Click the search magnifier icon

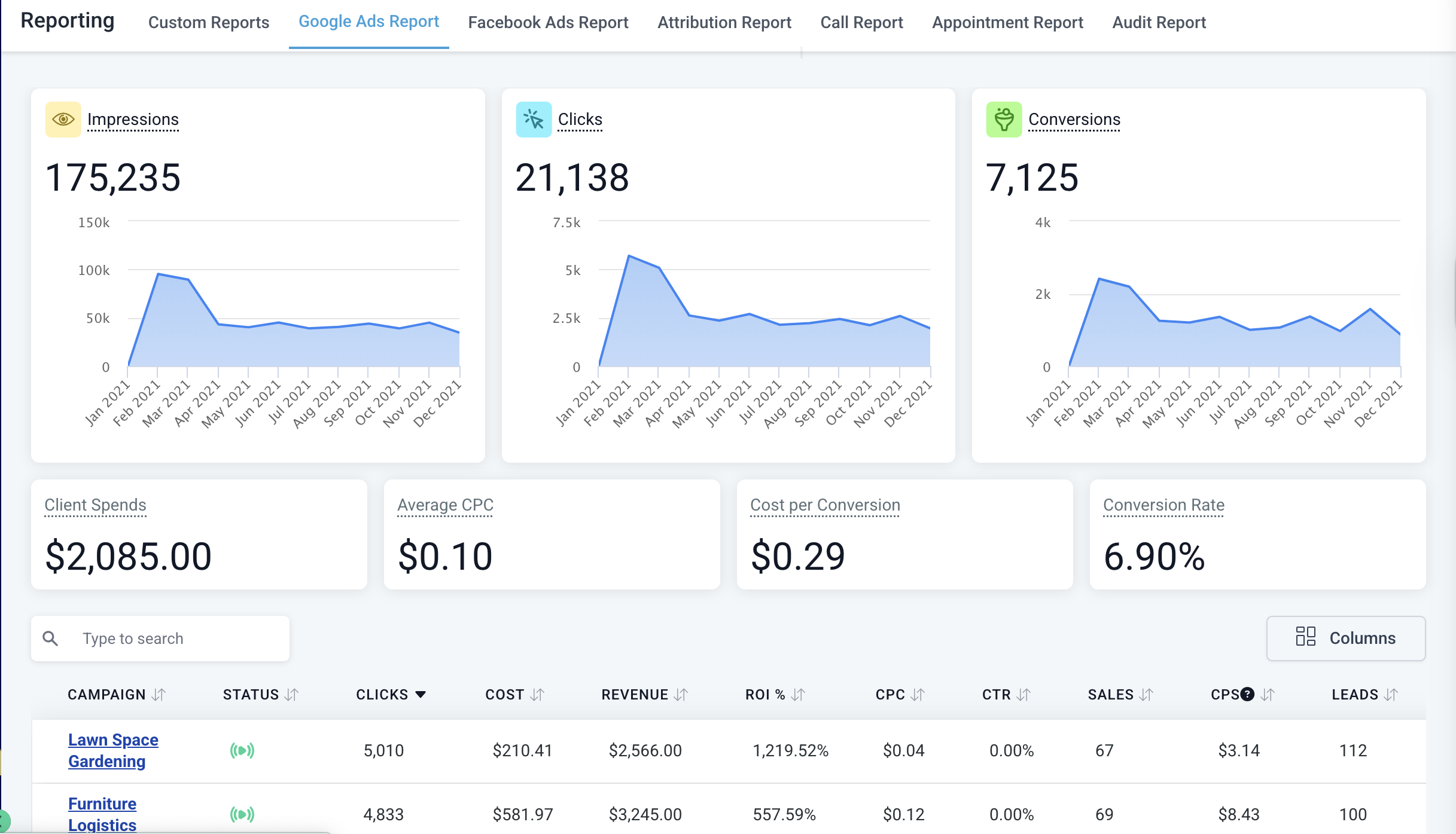[51, 639]
